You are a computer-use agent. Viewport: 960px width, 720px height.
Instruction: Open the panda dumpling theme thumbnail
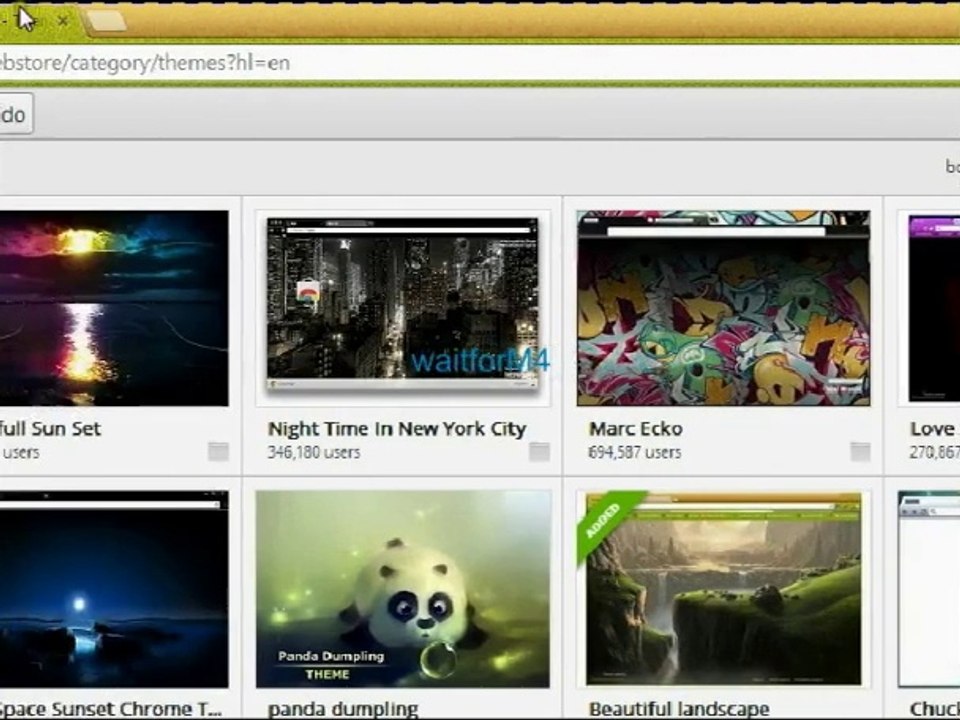(402, 588)
